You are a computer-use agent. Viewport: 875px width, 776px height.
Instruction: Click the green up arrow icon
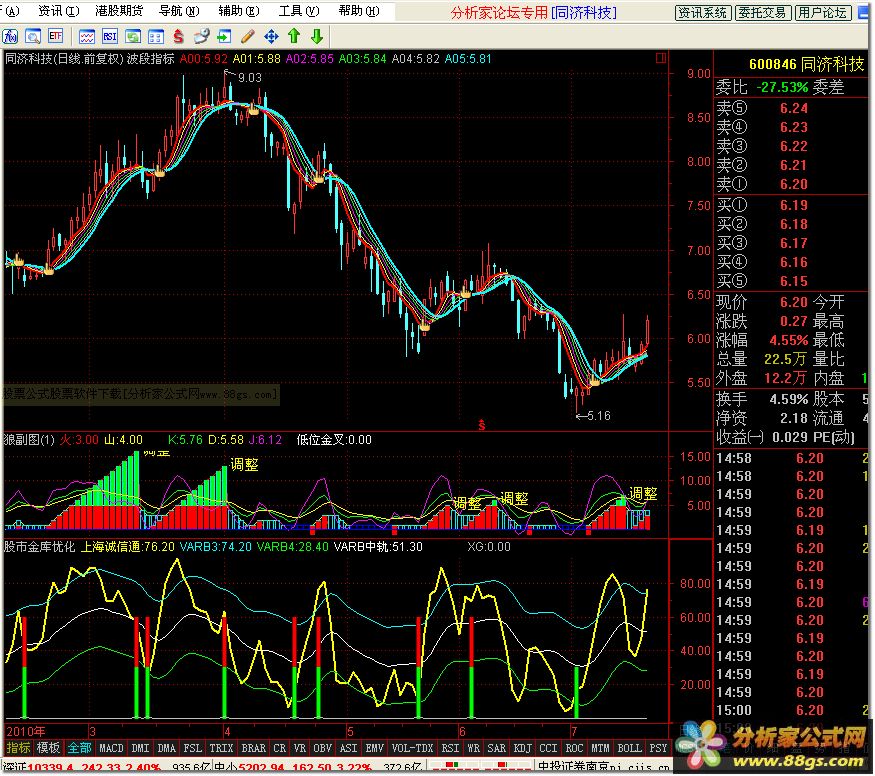click(294, 37)
